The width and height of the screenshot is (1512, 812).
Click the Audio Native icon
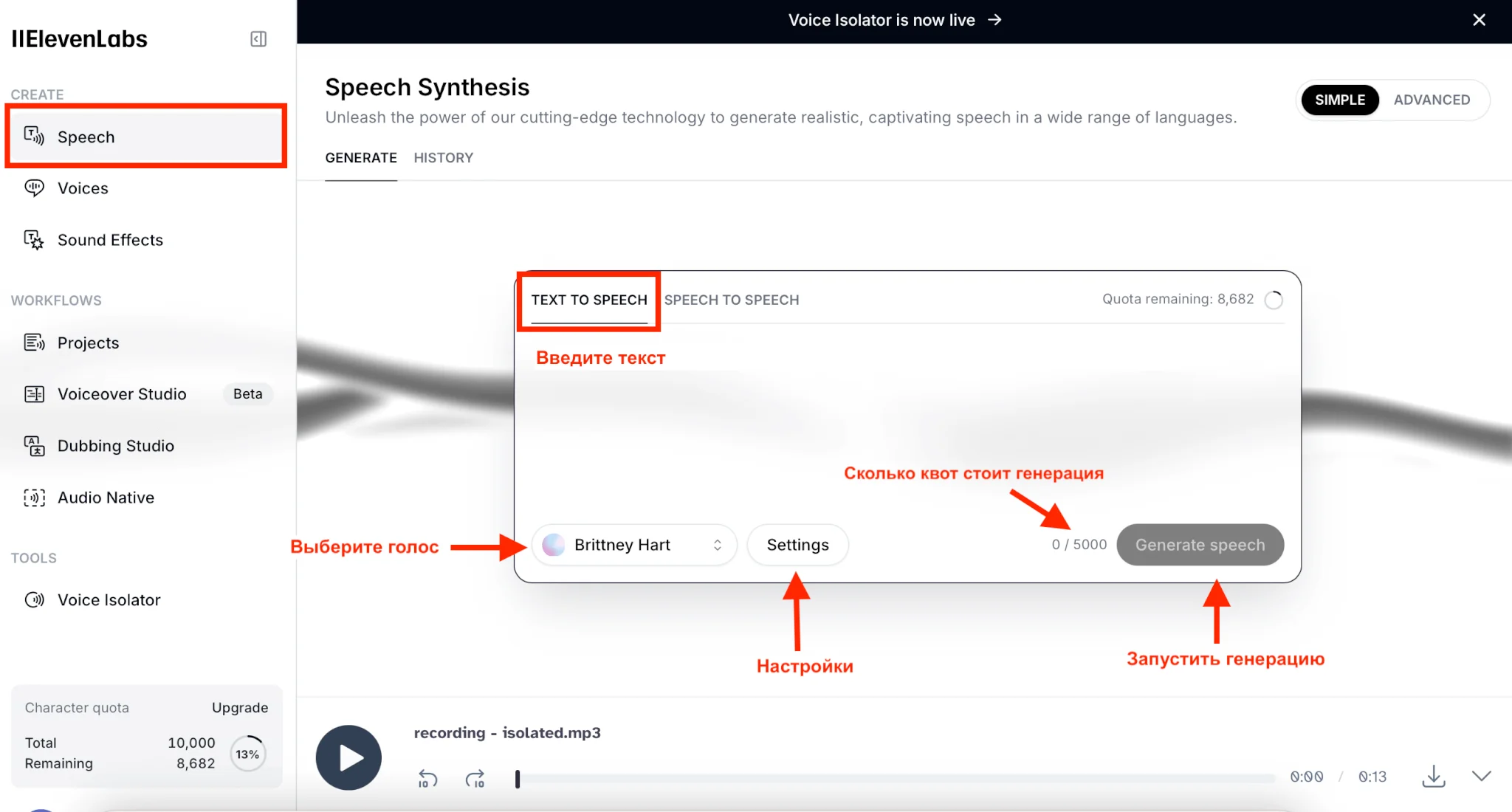click(34, 498)
